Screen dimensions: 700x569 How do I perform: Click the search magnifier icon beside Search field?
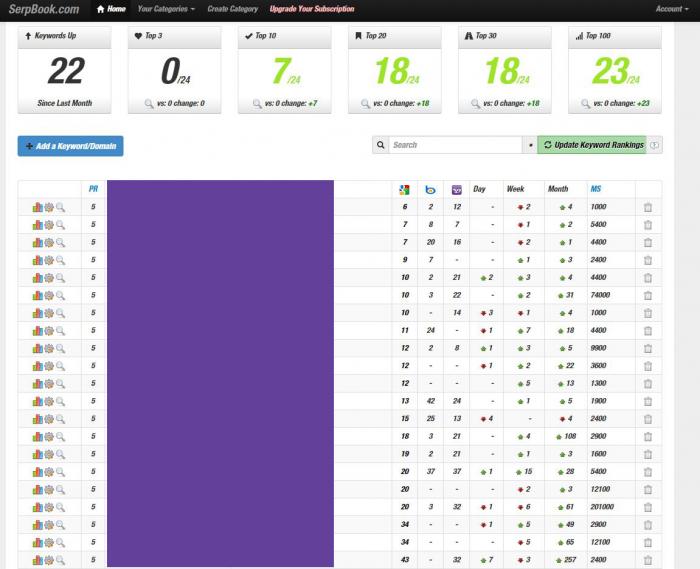[x=380, y=145]
